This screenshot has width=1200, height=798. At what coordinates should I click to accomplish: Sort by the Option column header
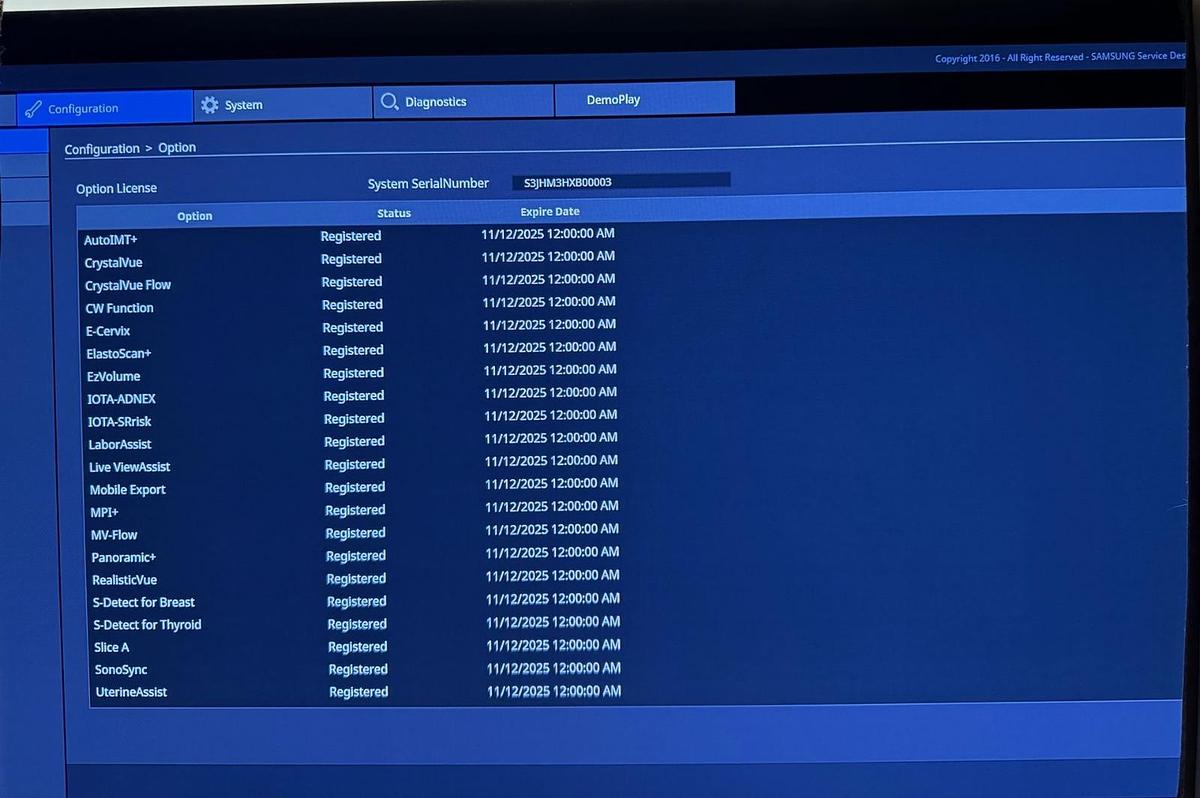(x=195, y=216)
